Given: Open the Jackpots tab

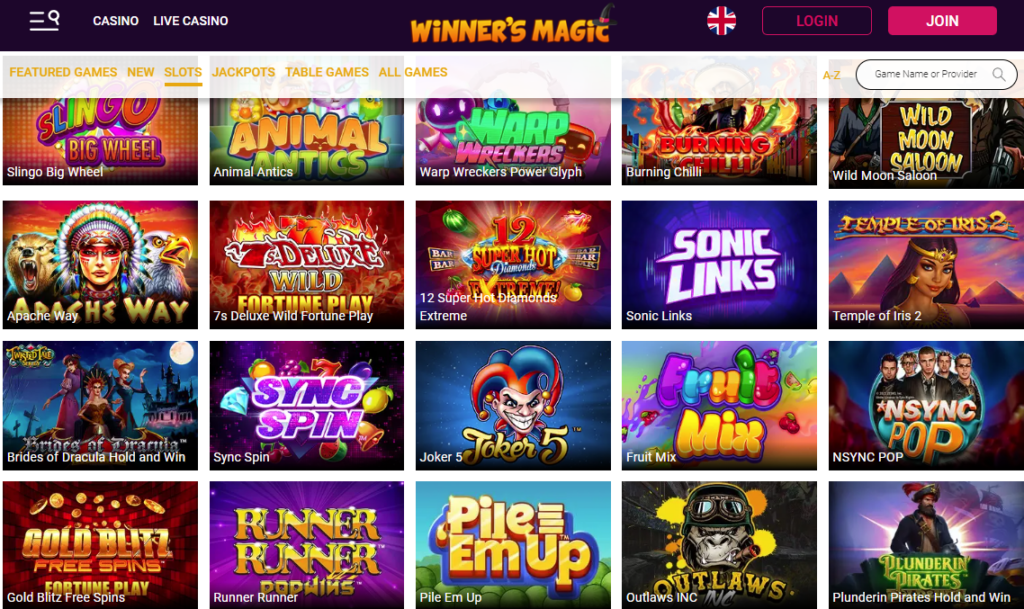Looking at the screenshot, I should [x=244, y=72].
